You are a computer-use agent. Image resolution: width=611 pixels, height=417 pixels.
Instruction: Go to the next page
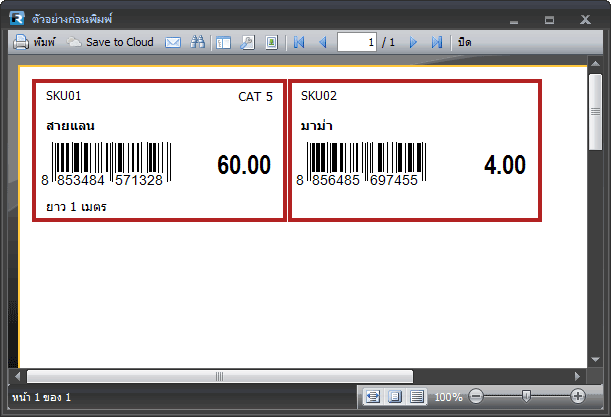[x=413, y=43]
